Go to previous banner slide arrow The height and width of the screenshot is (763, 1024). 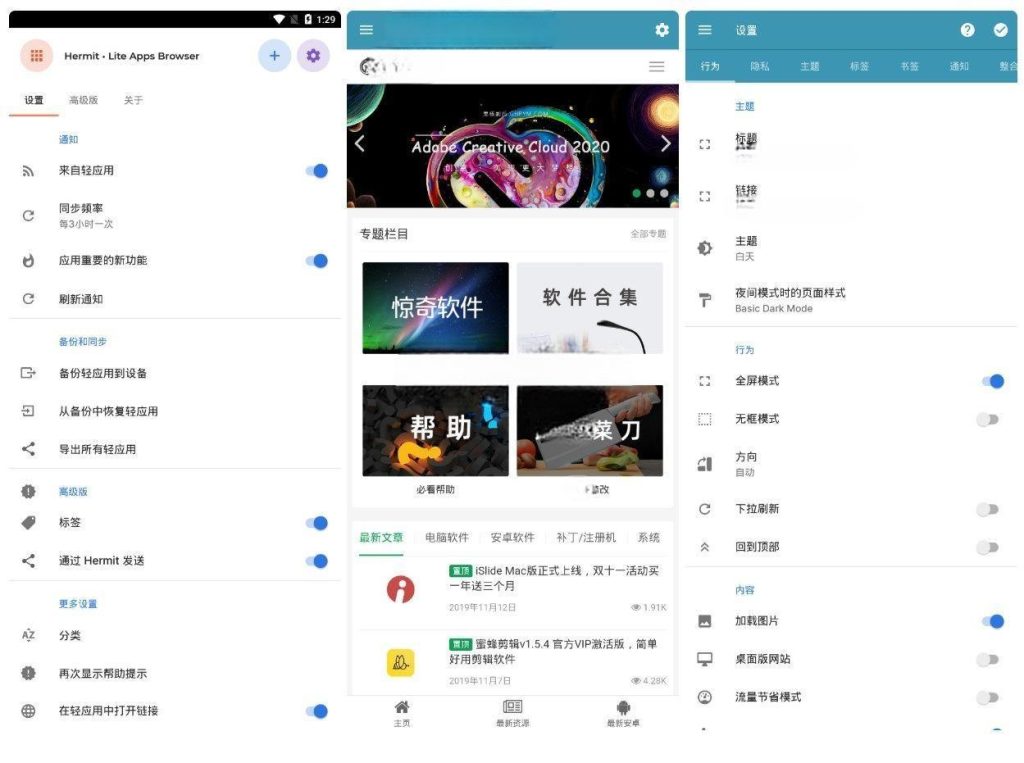pyautogui.click(x=360, y=144)
